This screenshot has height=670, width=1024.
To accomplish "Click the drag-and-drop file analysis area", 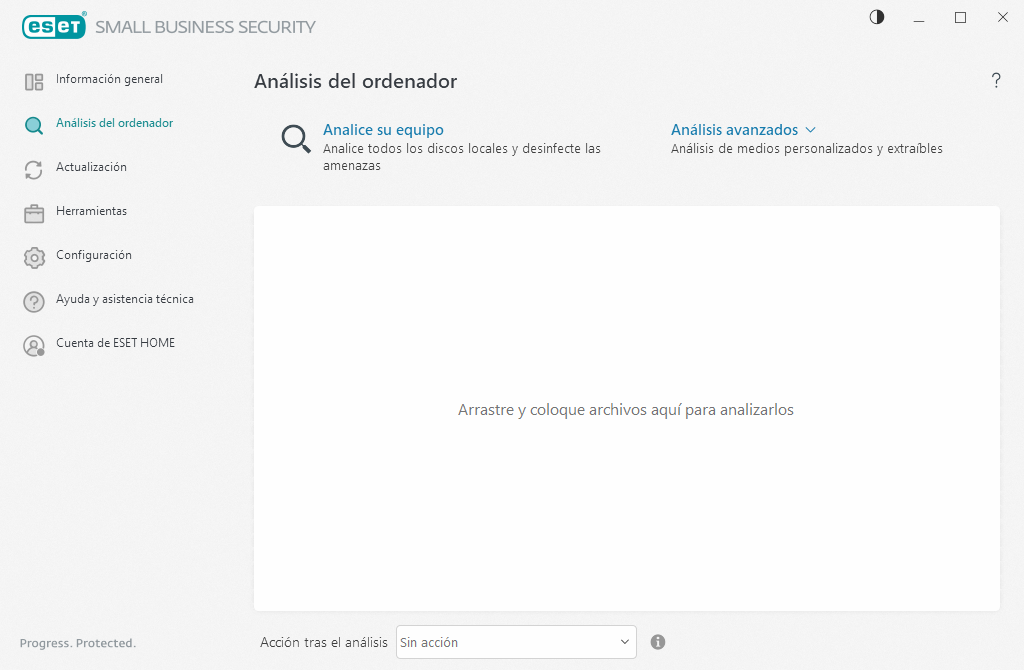I will [x=626, y=410].
